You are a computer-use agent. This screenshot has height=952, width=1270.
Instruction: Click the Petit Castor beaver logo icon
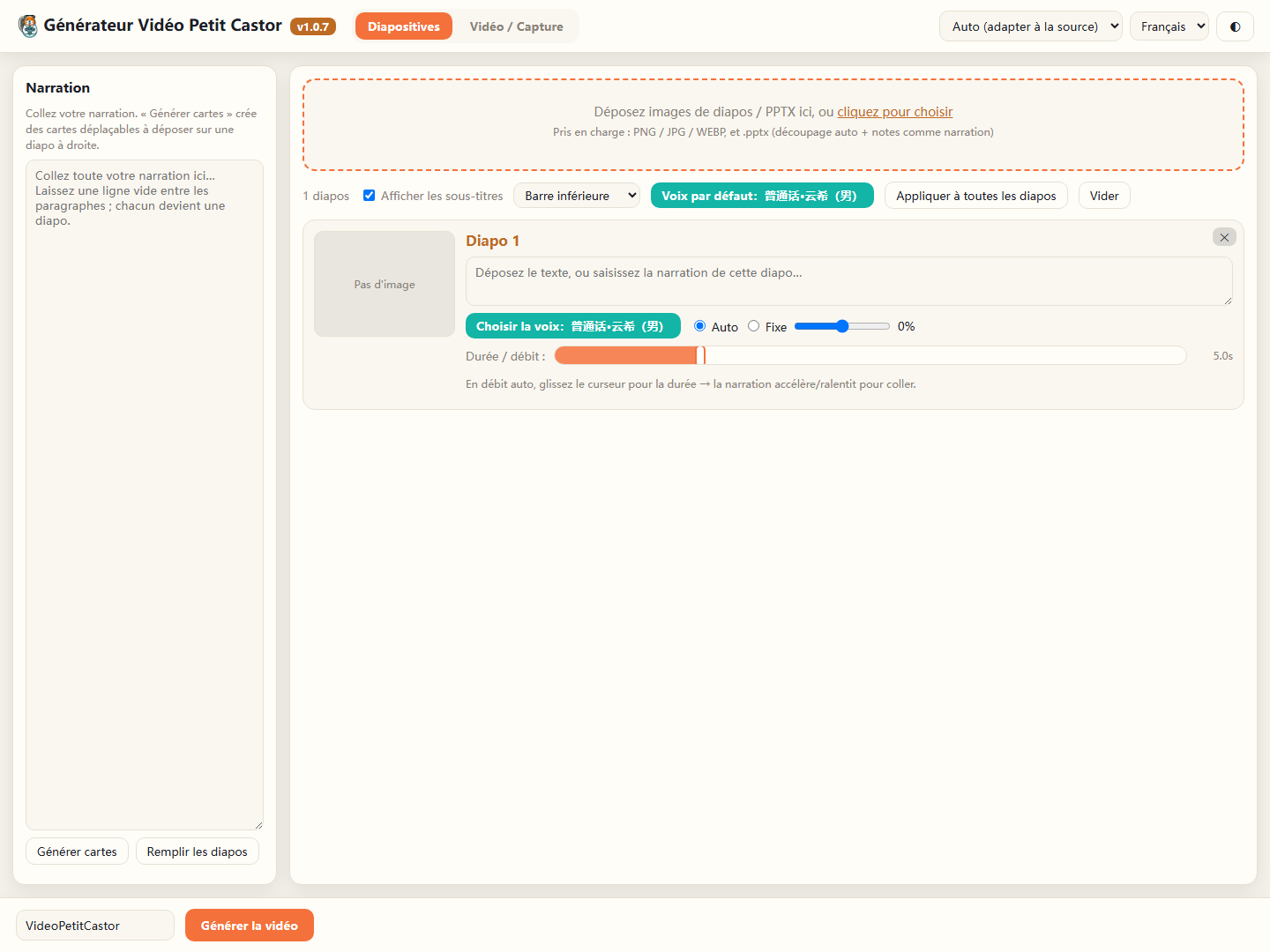click(28, 26)
